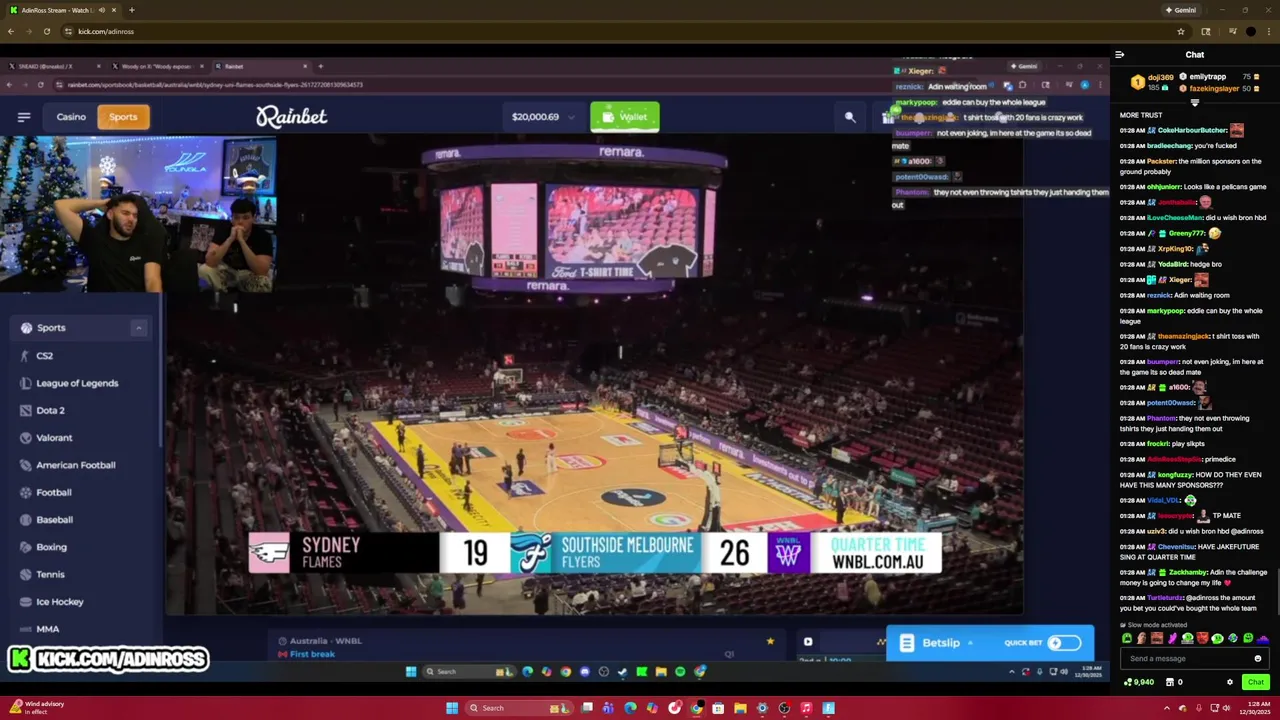Click the MMA sidebar icon
The height and width of the screenshot is (720, 1280).
tap(26, 629)
